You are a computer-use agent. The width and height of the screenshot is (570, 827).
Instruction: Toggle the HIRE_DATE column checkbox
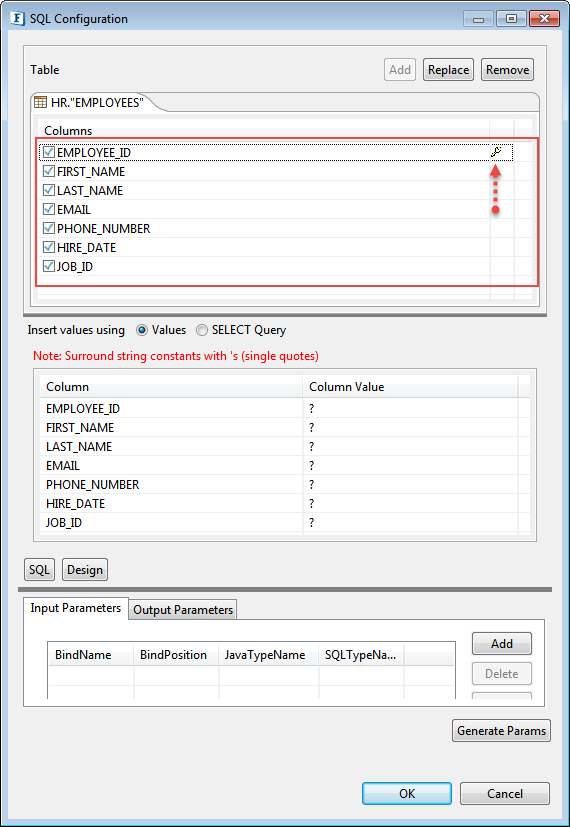tap(49, 247)
